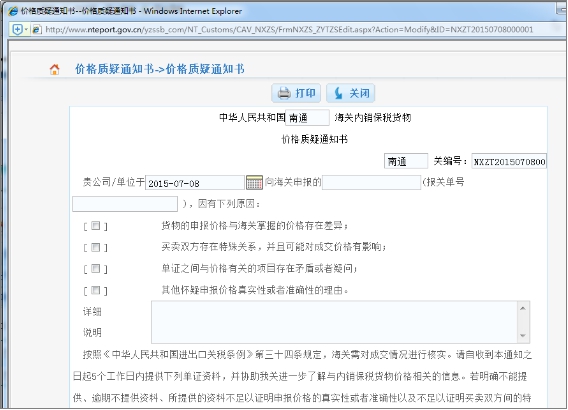The width and height of the screenshot is (568, 410).
Task: Check 其他怀疑申报价格真实性 checkbox
Action: coord(95,290)
